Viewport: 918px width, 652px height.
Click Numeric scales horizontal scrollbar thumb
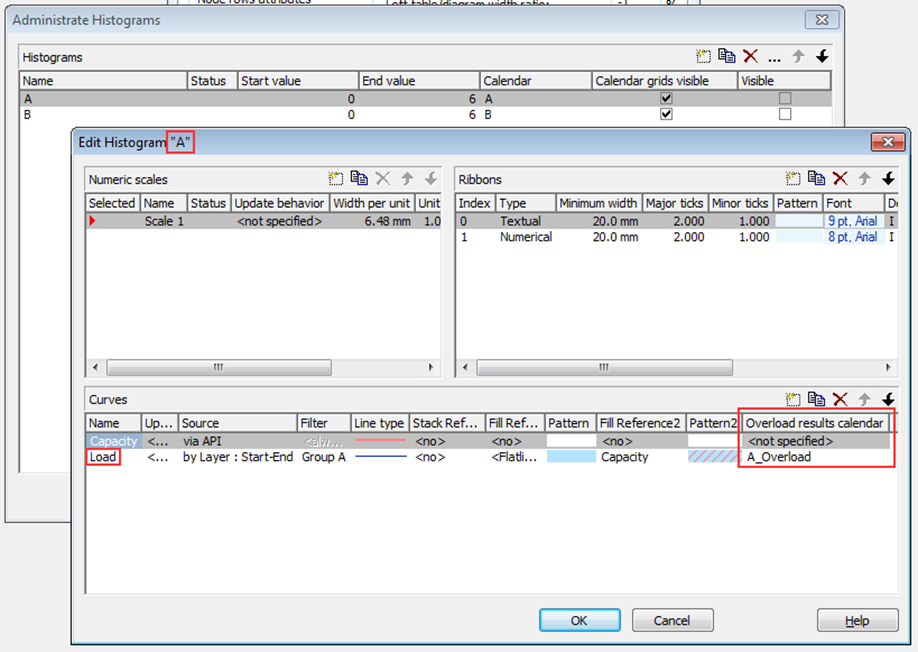(219, 368)
